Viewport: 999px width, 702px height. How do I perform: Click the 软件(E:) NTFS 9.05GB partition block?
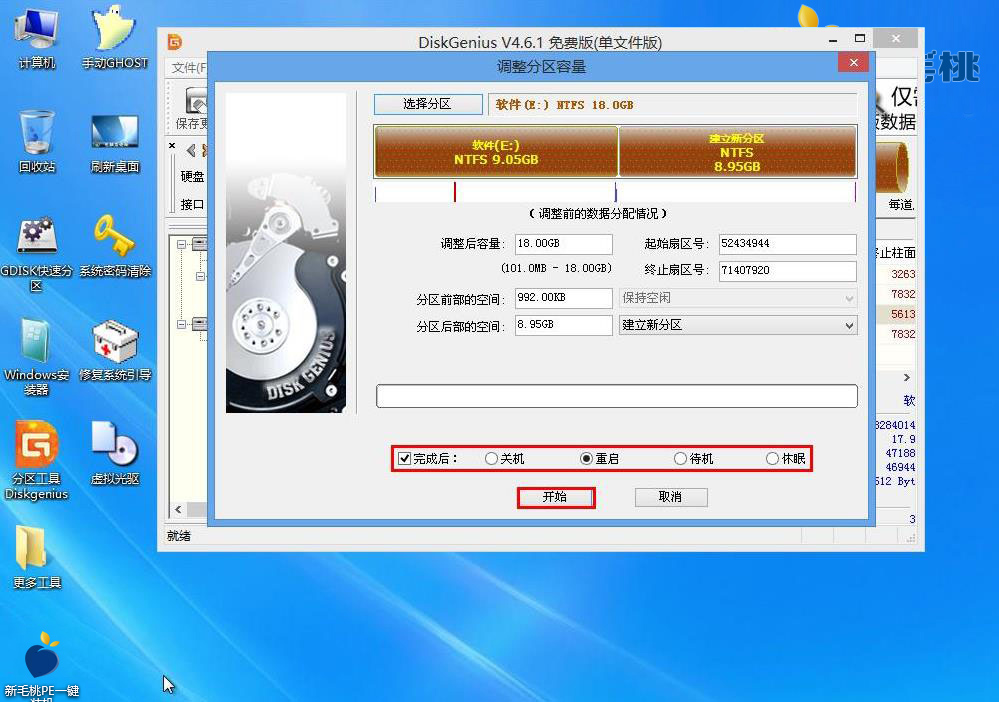pos(496,152)
